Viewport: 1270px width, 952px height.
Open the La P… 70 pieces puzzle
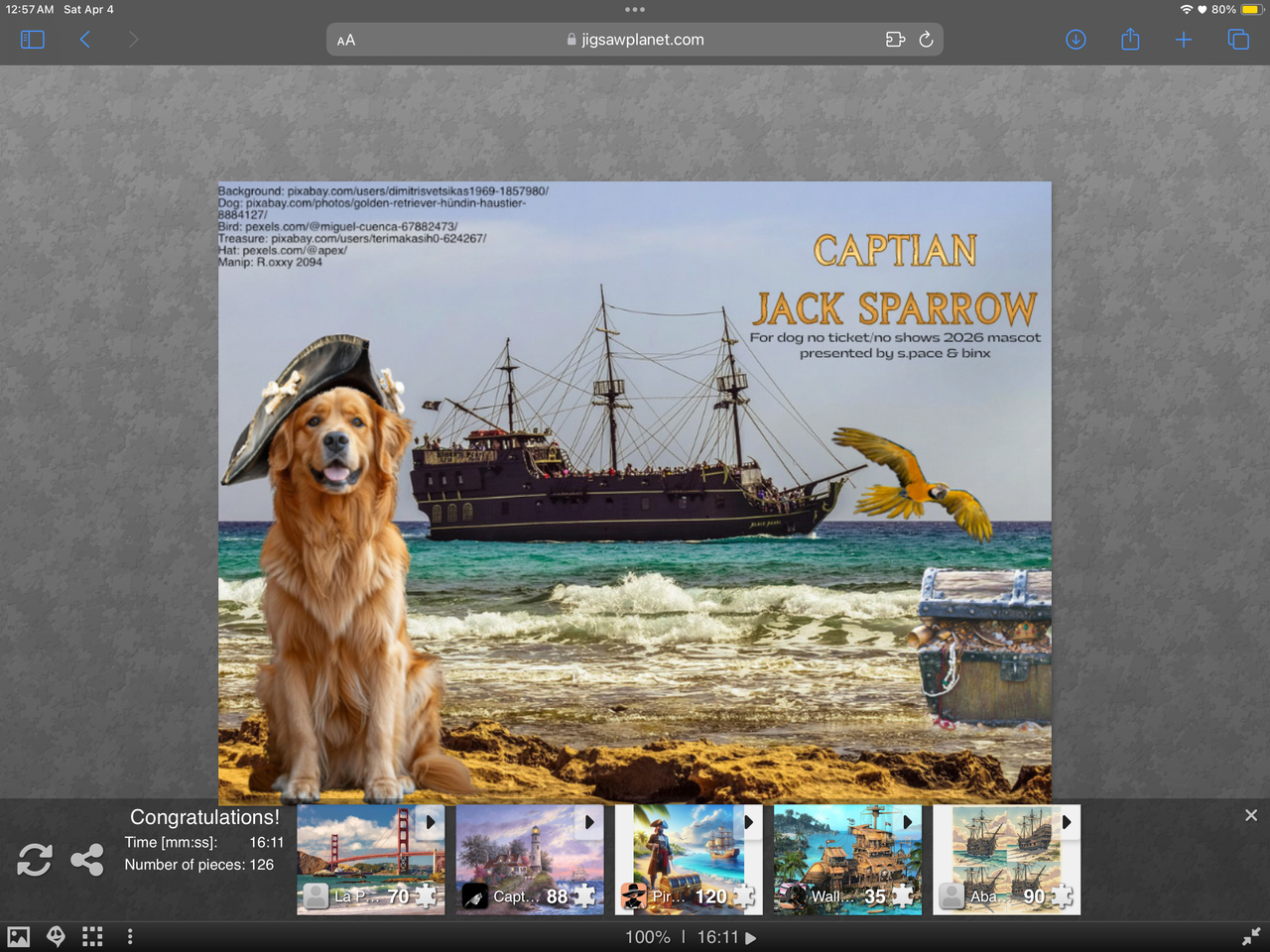(x=371, y=860)
